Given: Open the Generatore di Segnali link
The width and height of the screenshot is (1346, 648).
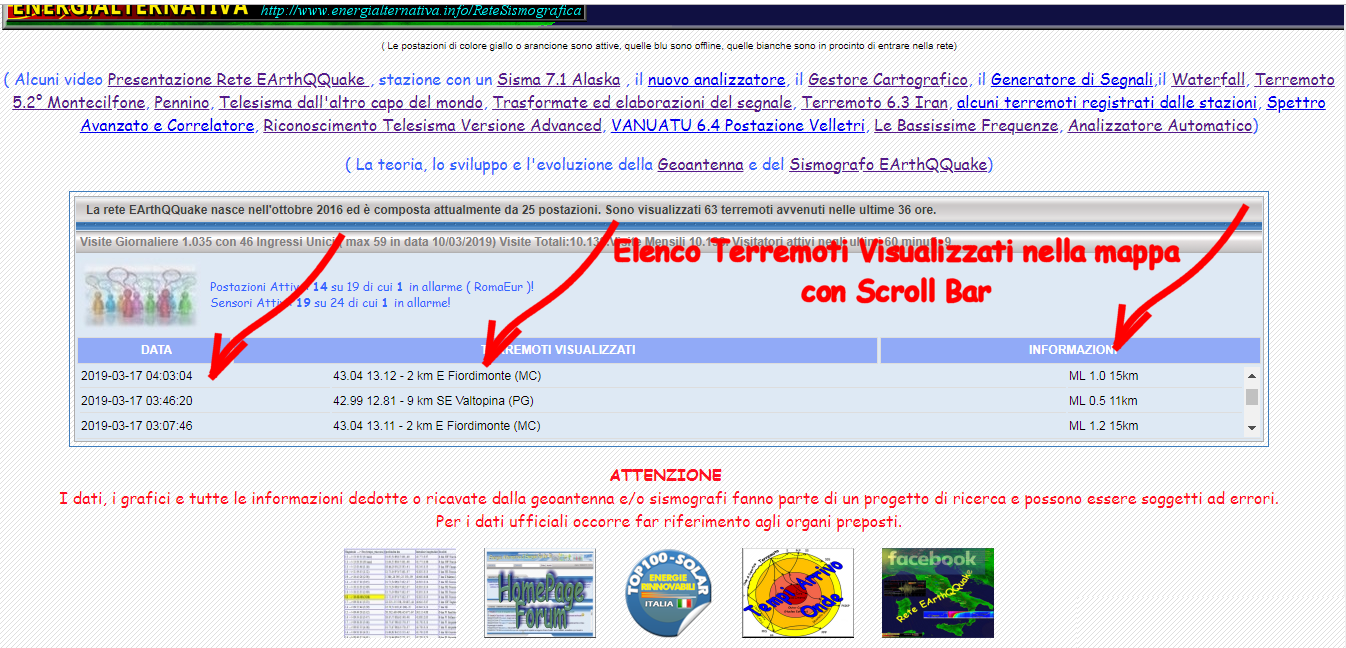Looking at the screenshot, I should (x=1073, y=79).
